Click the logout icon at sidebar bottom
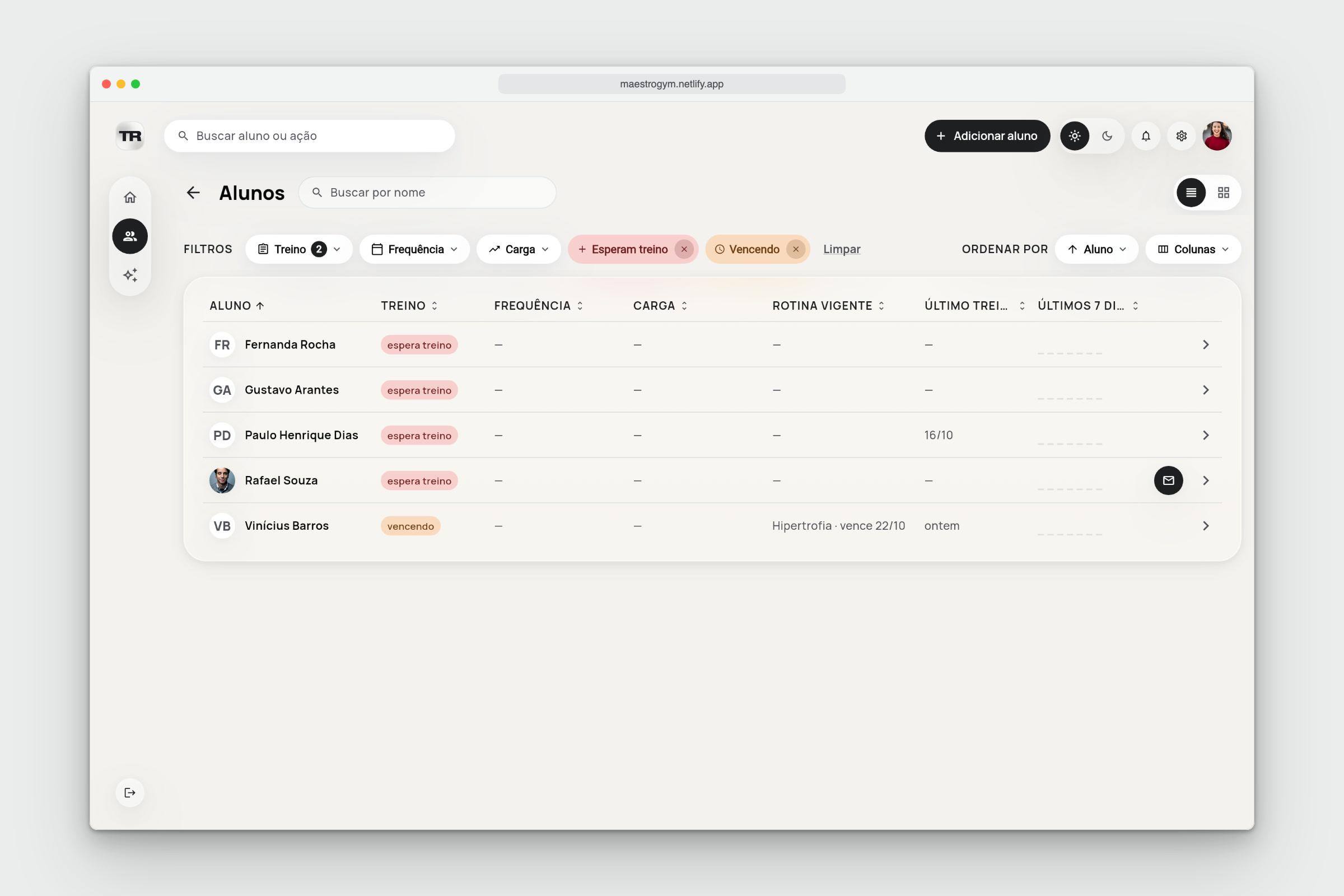Image resolution: width=1344 pixels, height=896 pixels. [130, 792]
